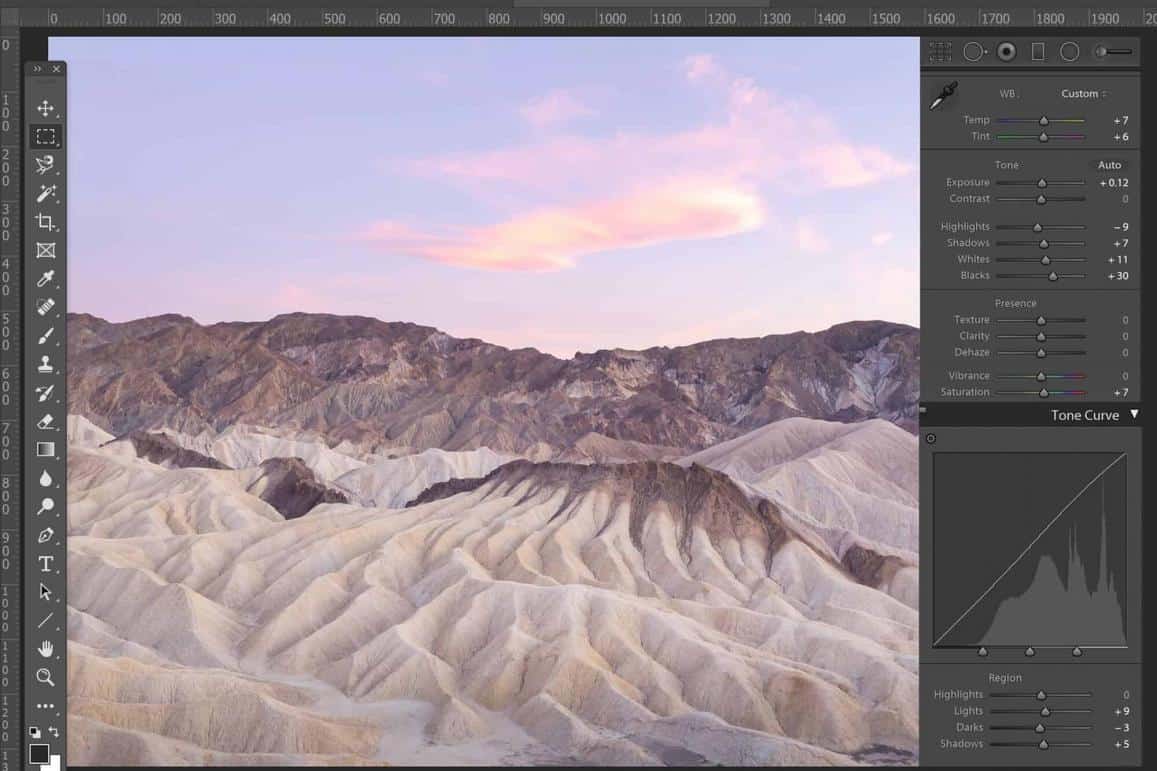The width and height of the screenshot is (1157, 771).
Task: Select the radial filter adjustment icon
Action: pos(1069,52)
